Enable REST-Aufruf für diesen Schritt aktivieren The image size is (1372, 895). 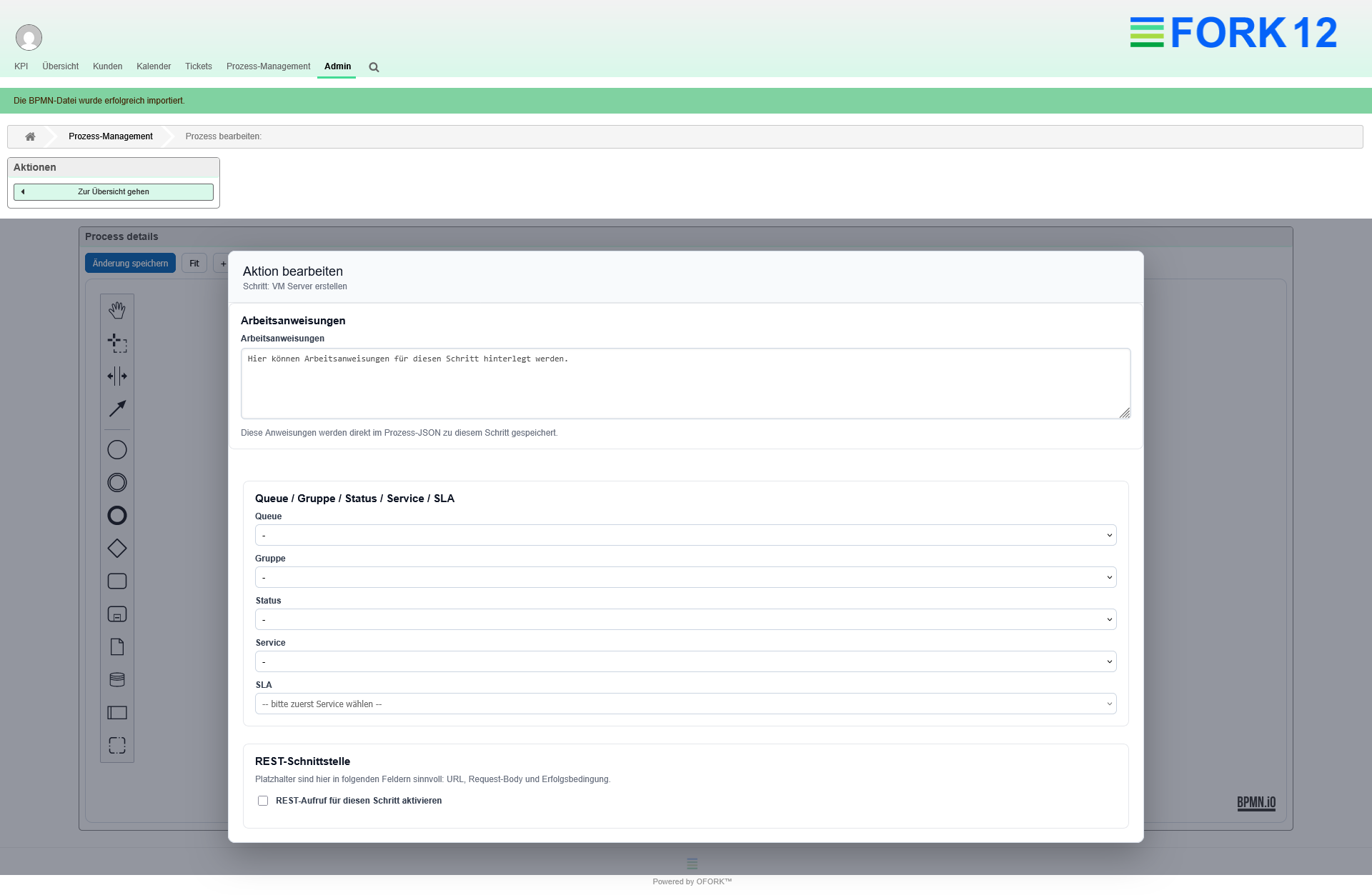[263, 801]
